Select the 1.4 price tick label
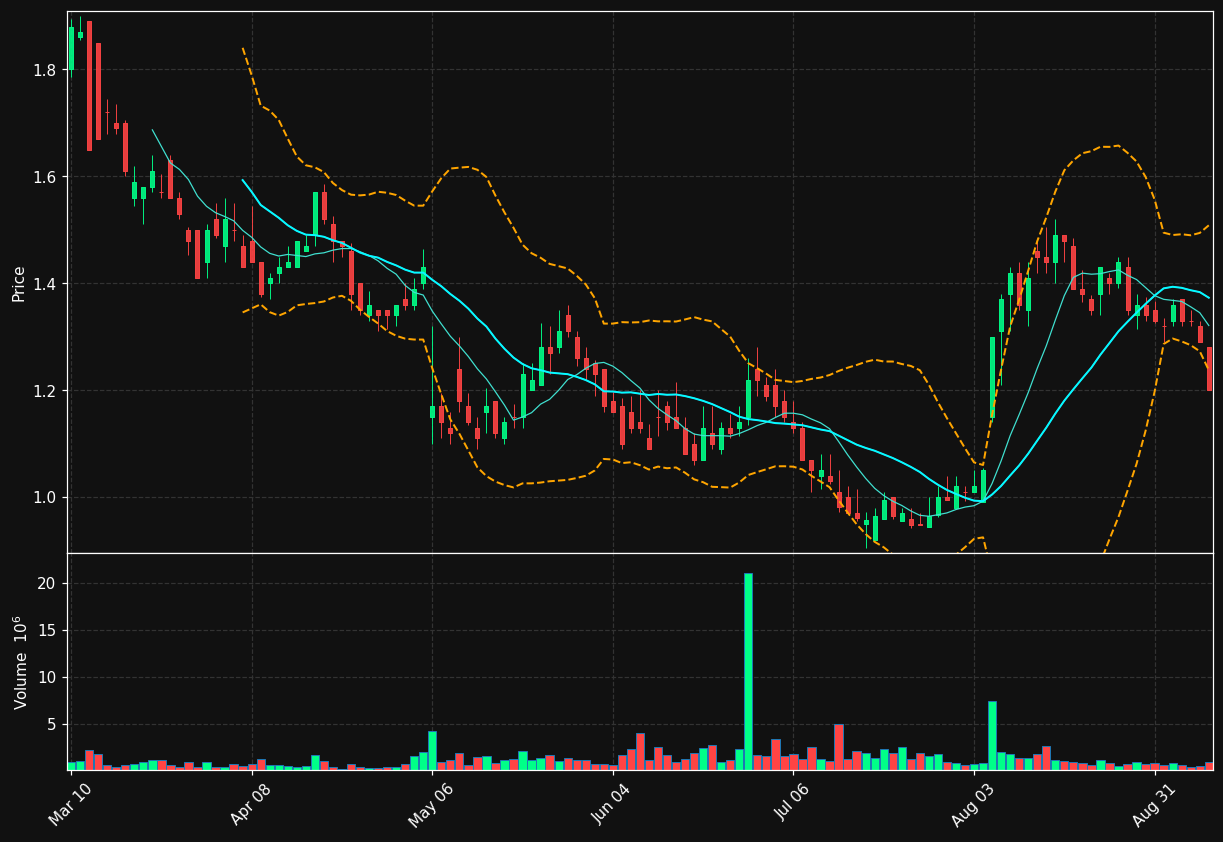Viewport: 1223px width, 842px height. [45, 284]
